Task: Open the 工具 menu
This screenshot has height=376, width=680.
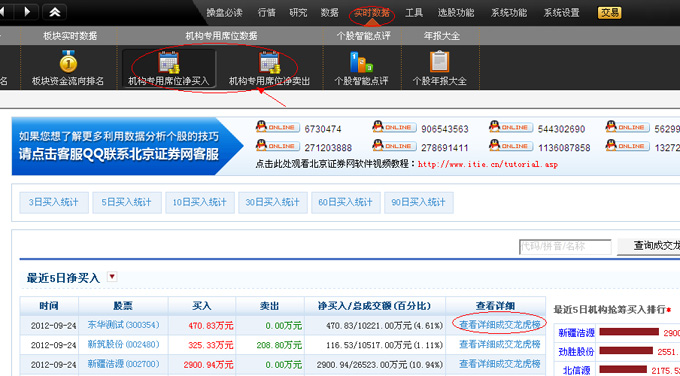Action: point(414,13)
